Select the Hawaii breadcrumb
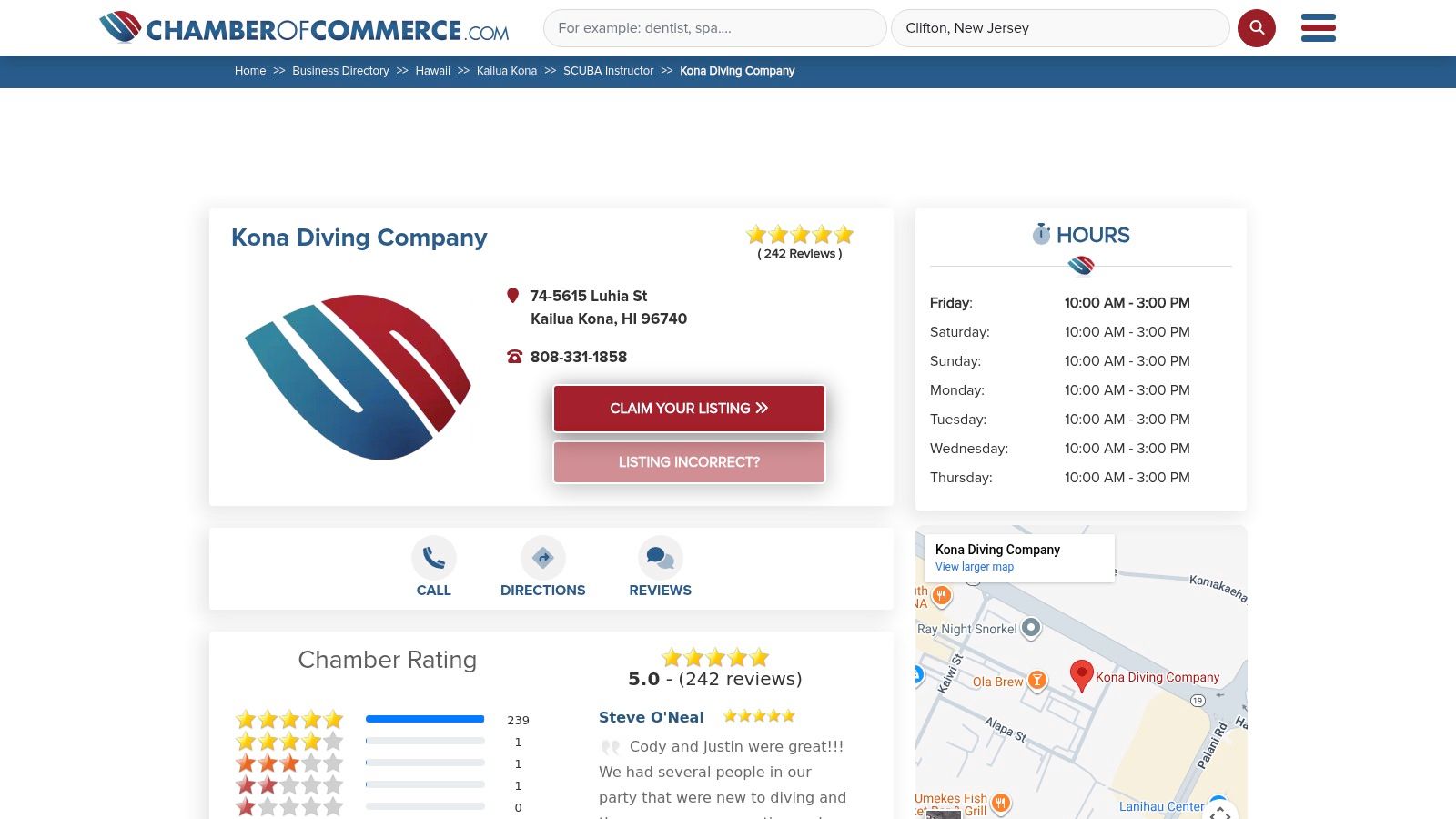 [433, 70]
